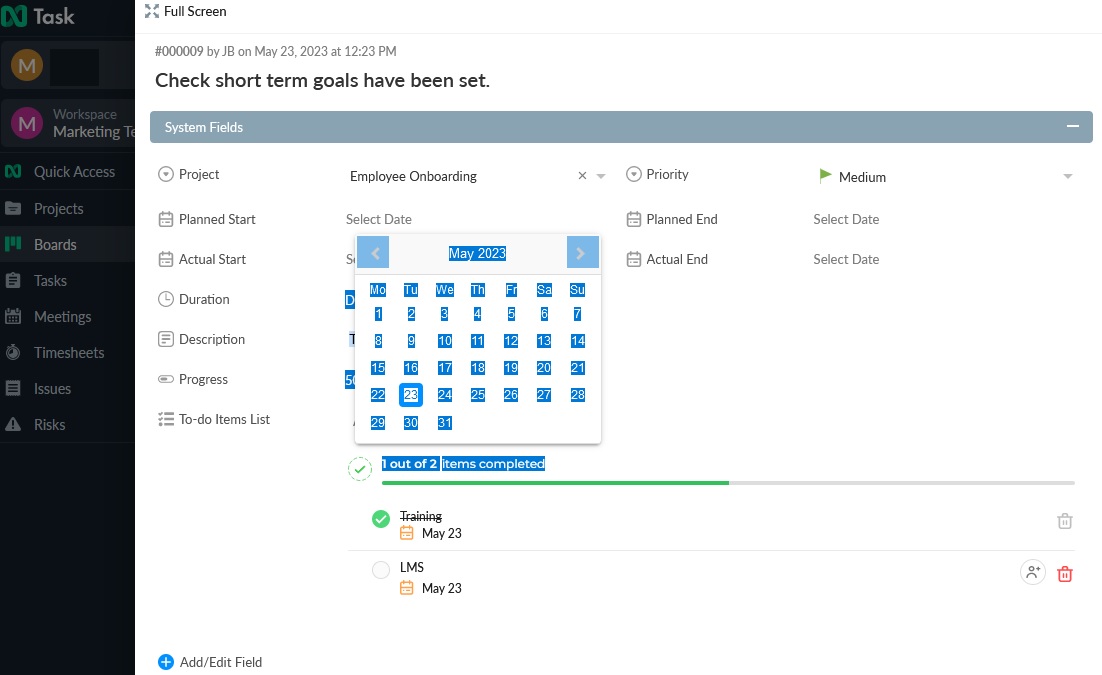Clear the Employee Onboarding project selection
Image resolution: width=1102 pixels, height=675 pixels.
point(582,176)
